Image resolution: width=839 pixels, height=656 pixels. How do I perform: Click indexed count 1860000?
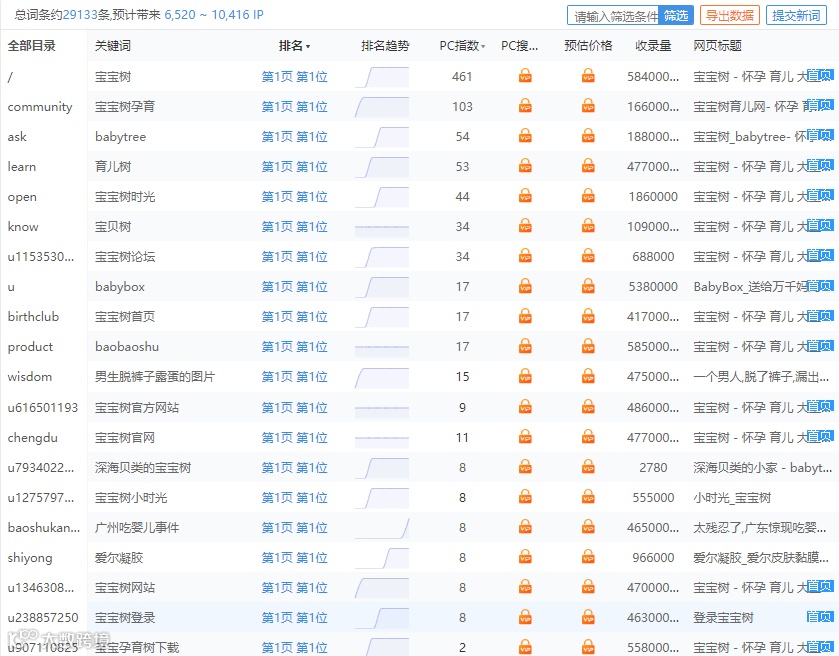(x=653, y=197)
